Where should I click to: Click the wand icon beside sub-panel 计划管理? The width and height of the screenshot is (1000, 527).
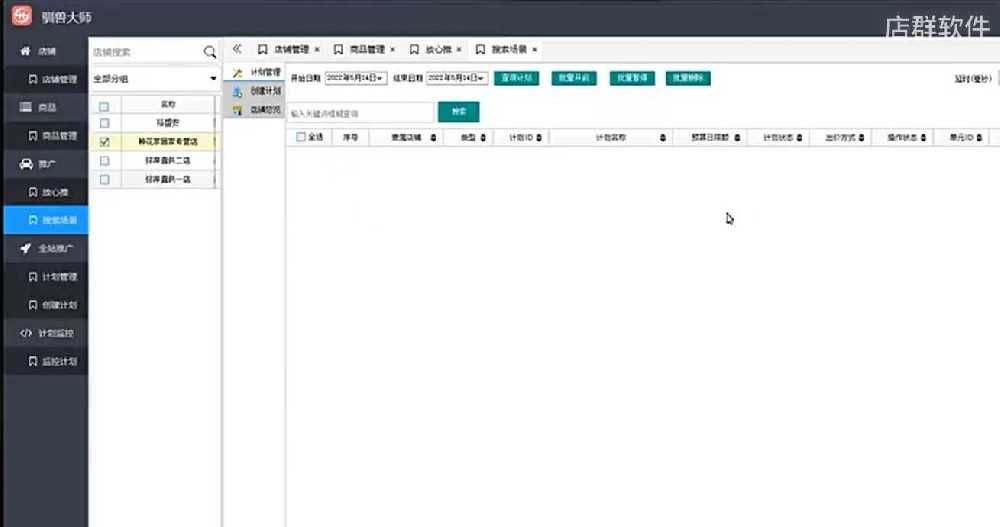click(x=238, y=73)
